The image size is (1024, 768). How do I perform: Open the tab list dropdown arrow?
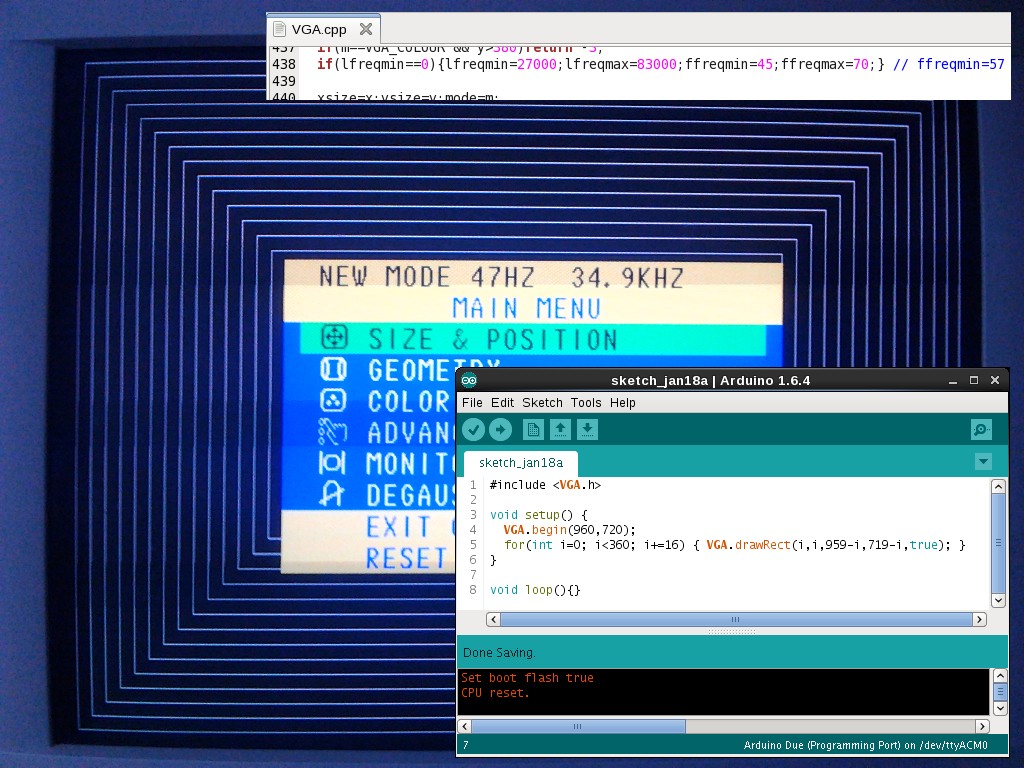[982, 461]
